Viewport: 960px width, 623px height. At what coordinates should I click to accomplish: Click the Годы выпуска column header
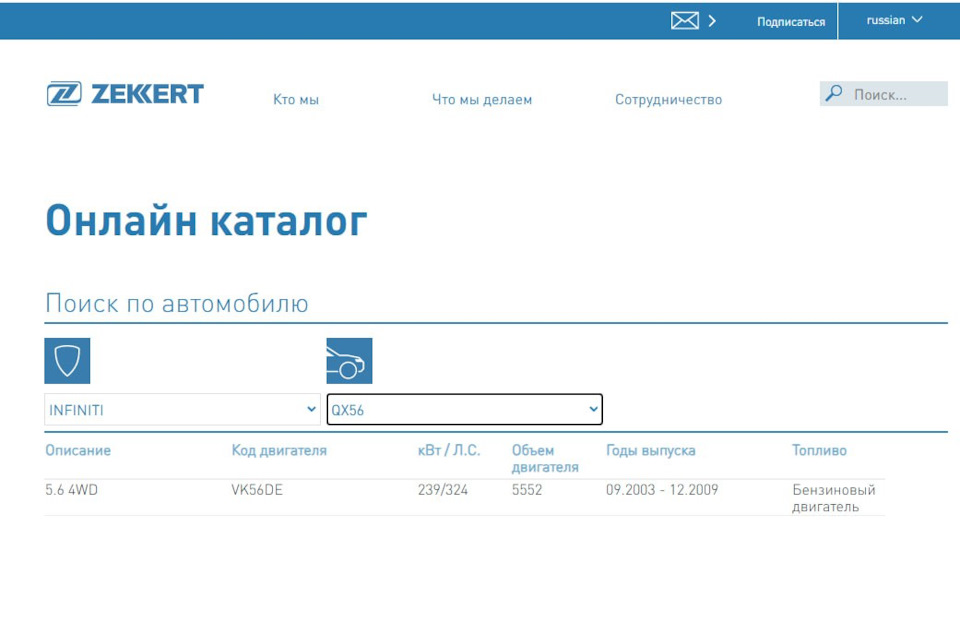pos(648,450)
